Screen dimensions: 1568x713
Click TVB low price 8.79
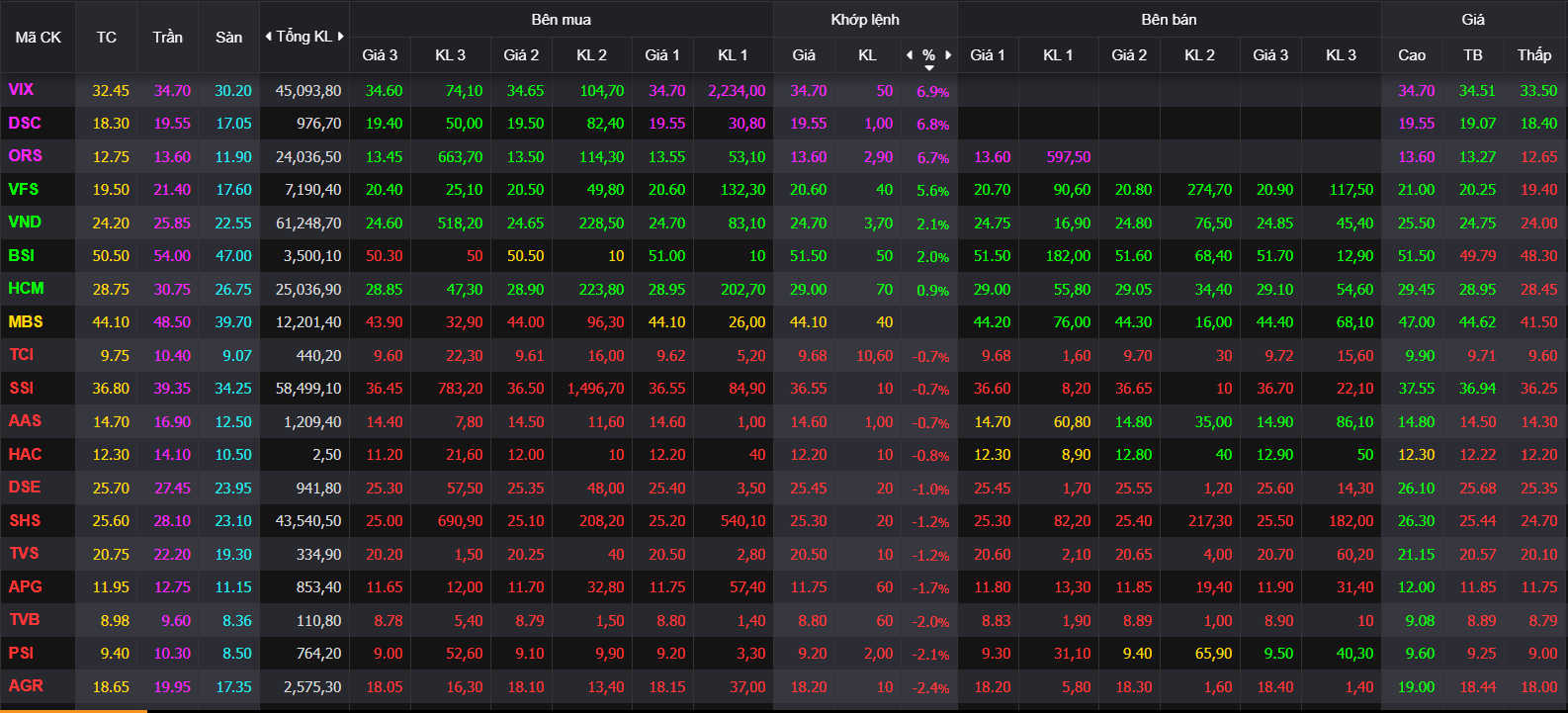coord(1542,621)
